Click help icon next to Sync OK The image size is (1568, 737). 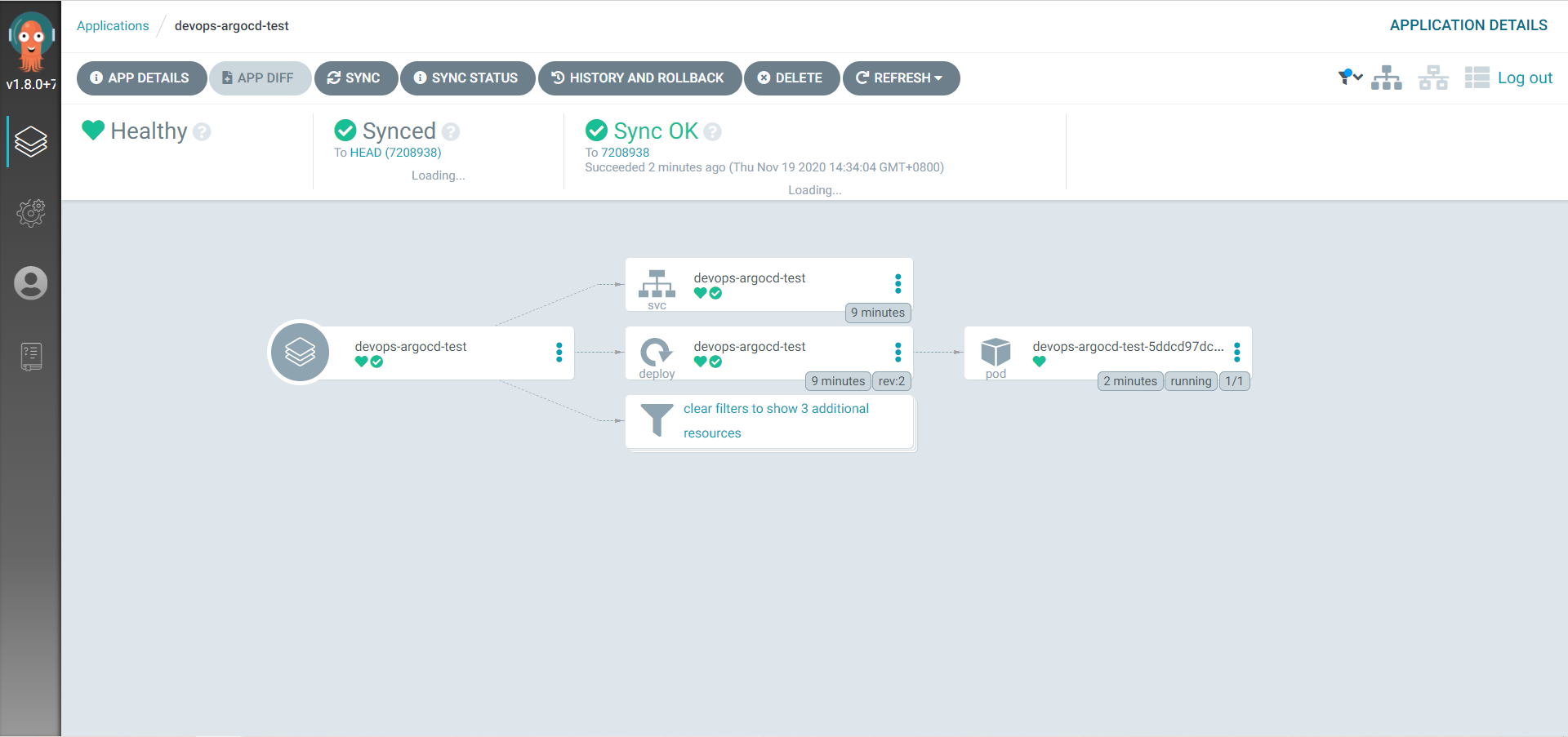point(713,131)
